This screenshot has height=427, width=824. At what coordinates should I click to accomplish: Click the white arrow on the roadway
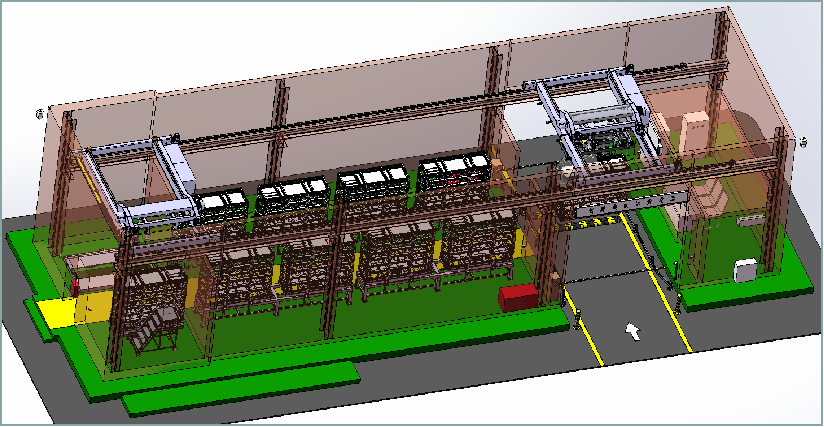coord(632,331)
